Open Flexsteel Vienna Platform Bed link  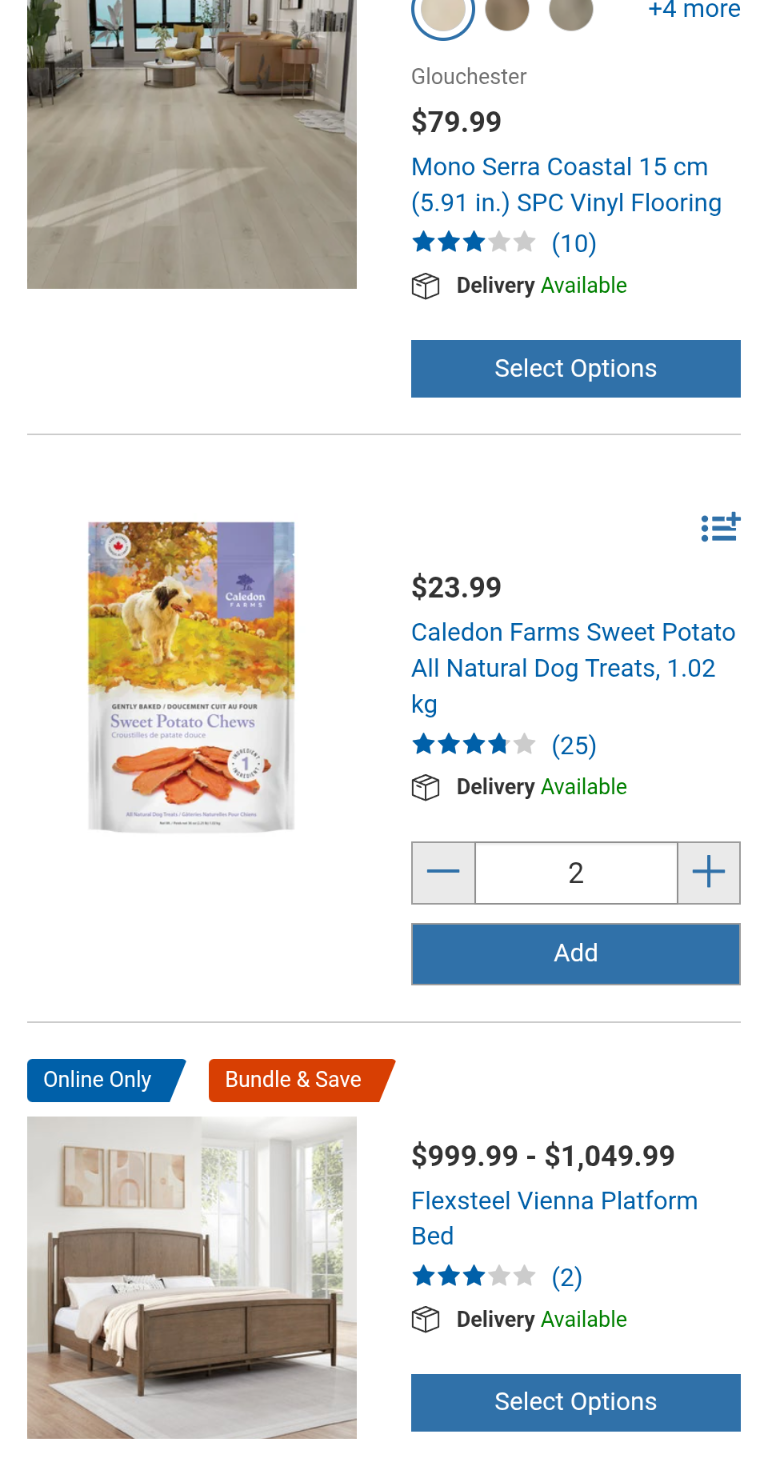[x=554, y=1217]
